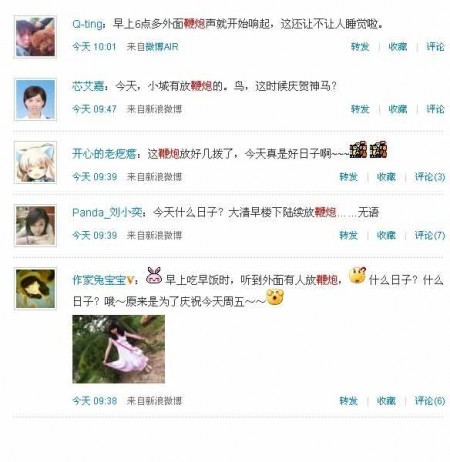Open 作家兔宝宝's avatar image
Screen dimensions: 450x462
[x=35, y=289]
